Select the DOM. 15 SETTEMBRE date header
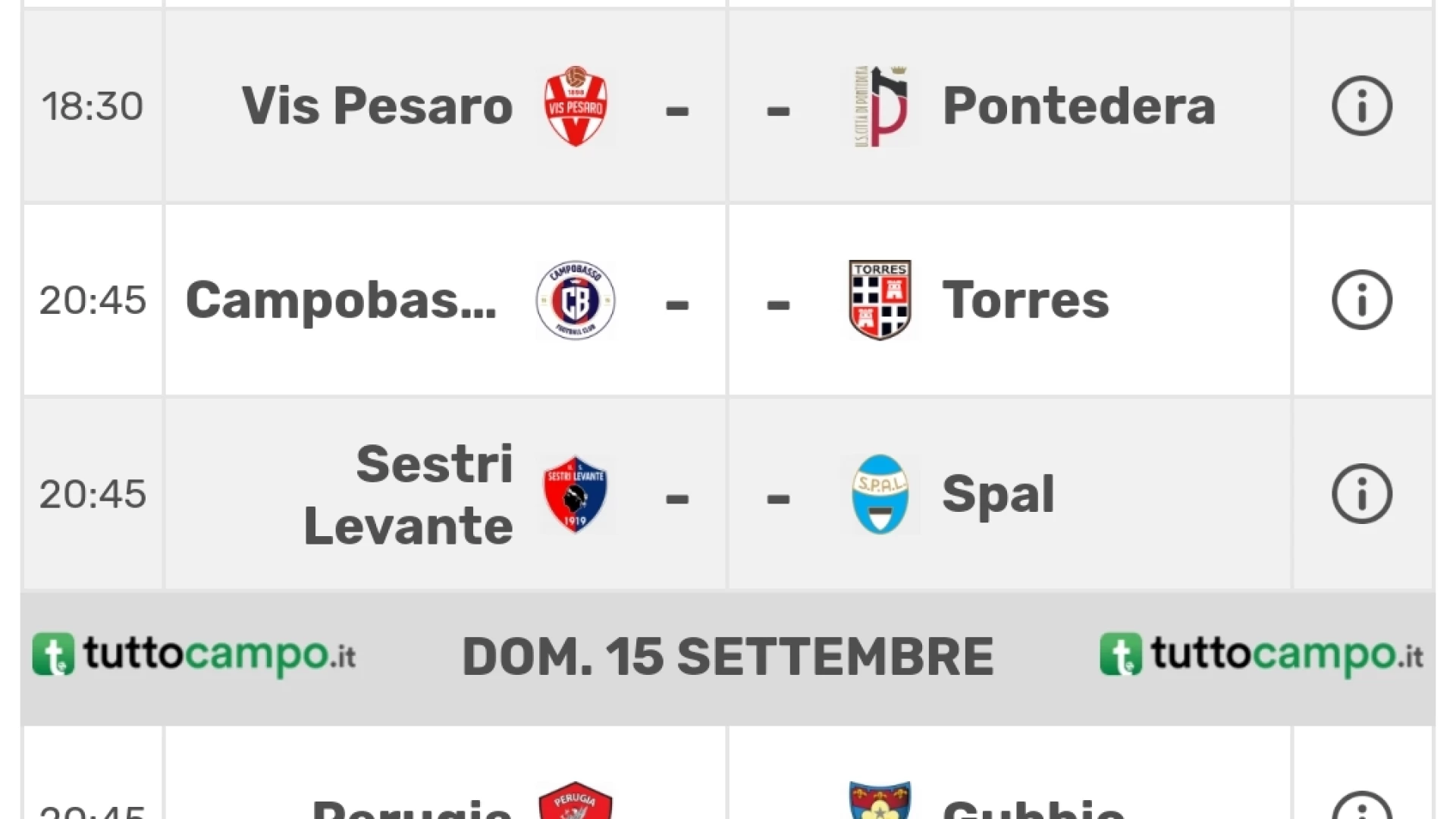1456x819 pixels. (728, 657)
